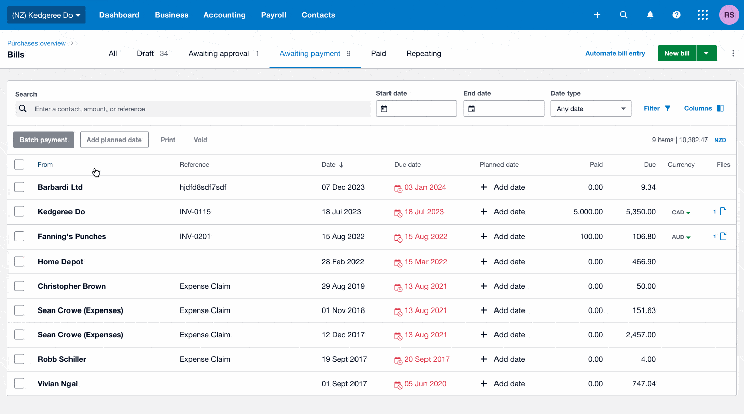Expand the New bill dropdown arrow

click(707, 53)
